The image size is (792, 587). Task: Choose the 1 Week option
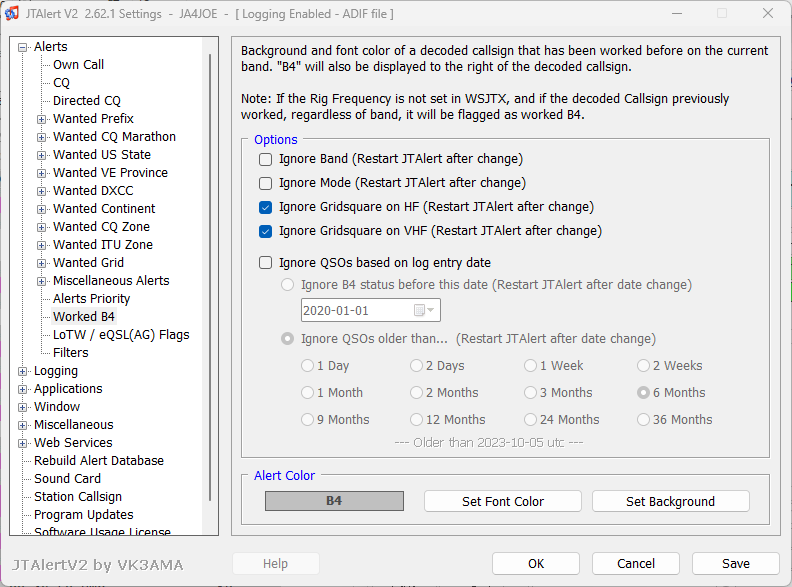click(530, 365)
